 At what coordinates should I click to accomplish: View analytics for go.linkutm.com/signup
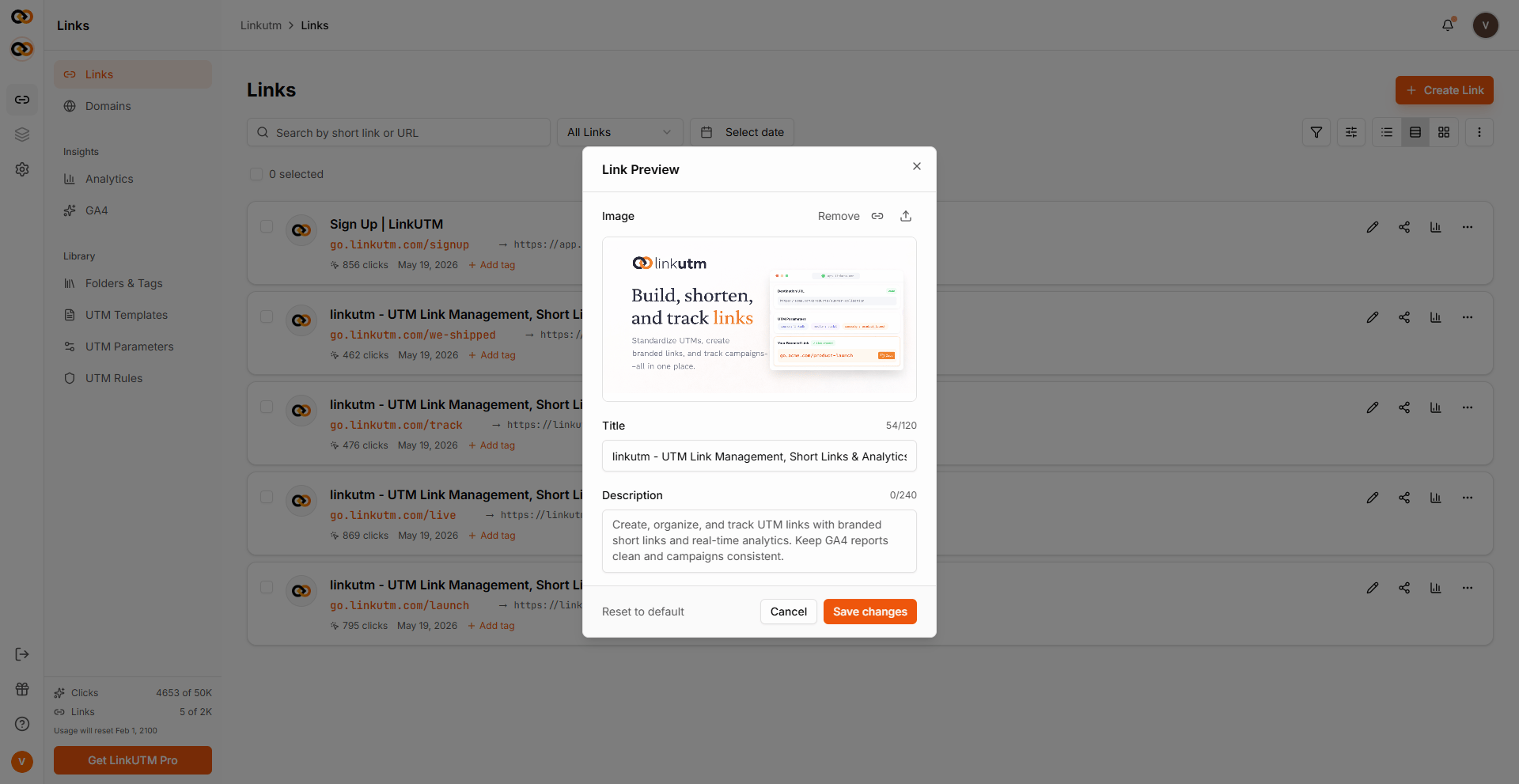pos(1436,227)
